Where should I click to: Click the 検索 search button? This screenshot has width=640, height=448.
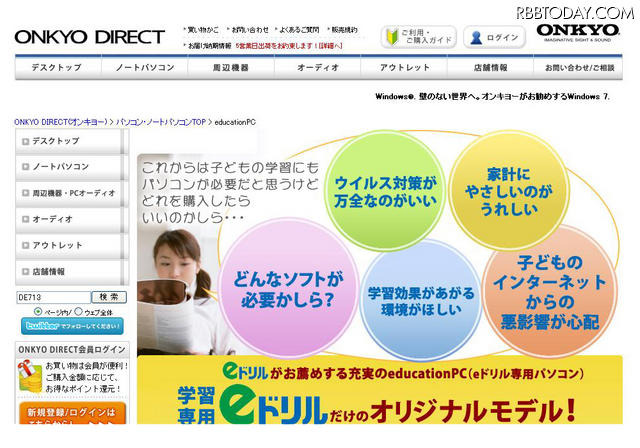[109, 297]
